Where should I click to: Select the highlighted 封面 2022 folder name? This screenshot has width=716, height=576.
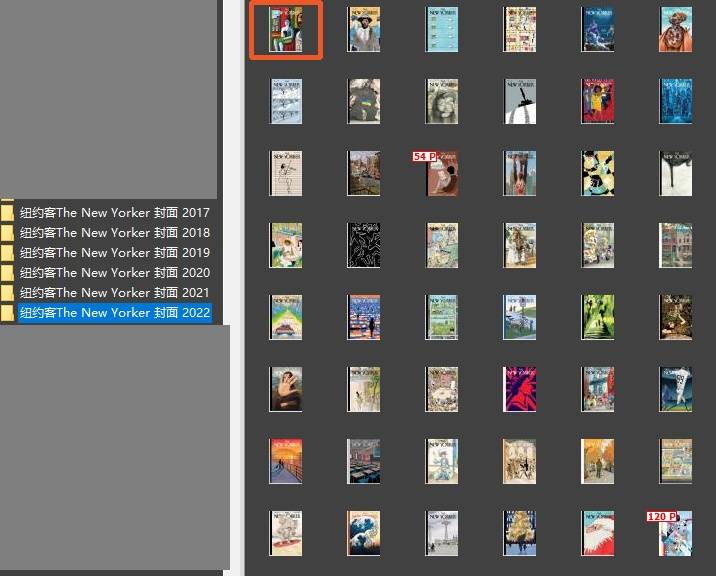[114, 313]
